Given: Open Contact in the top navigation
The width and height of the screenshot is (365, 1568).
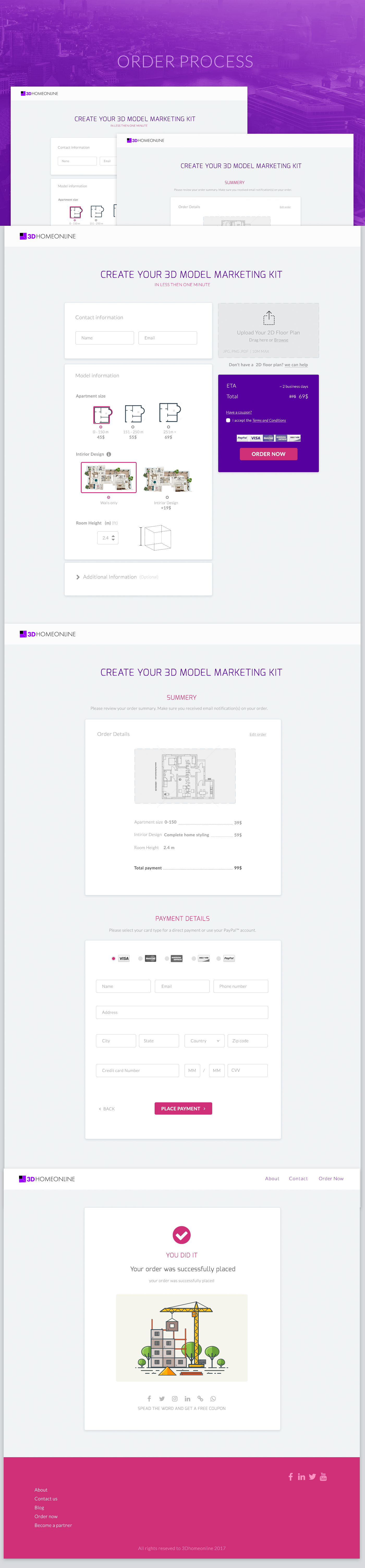Looking at the screenshot, I should [298, 1178].
